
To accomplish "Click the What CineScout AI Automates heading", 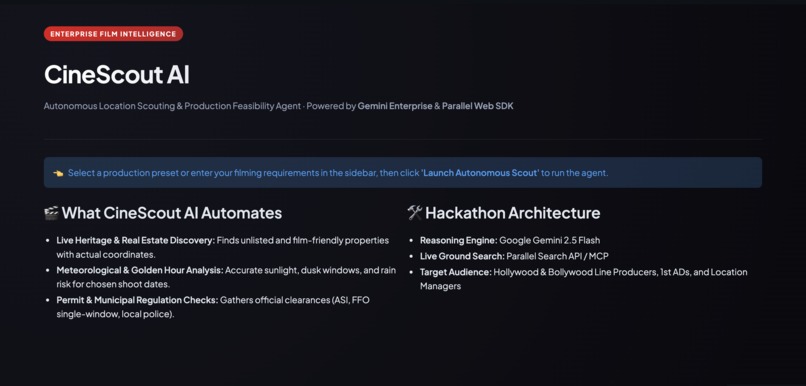I will [x=172, y=213].
